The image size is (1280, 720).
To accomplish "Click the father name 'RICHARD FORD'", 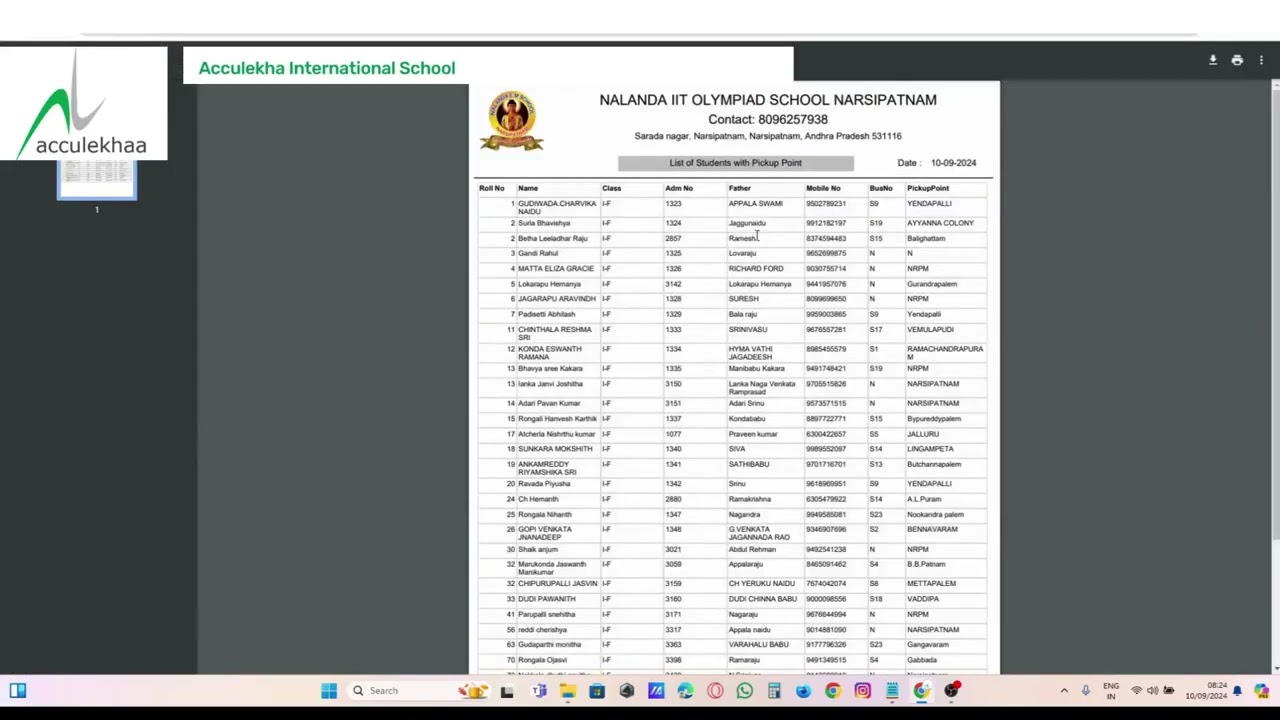I will (756, 269).
